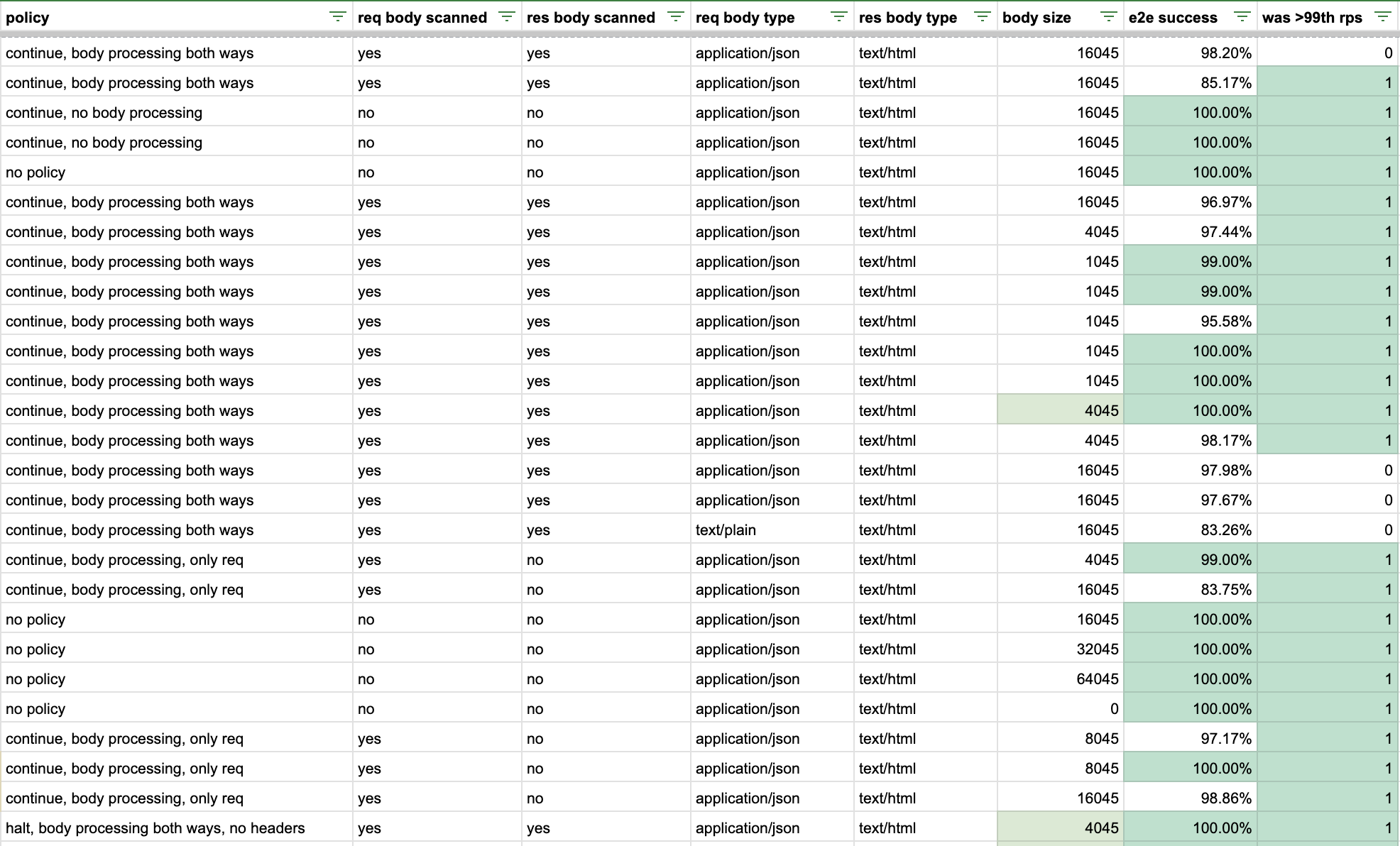
Task: Select the 64045 body size cell
Action: 1097,679
